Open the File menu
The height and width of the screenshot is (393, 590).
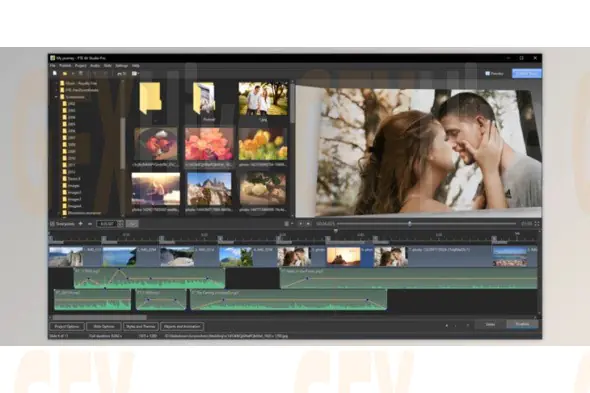pyautogui.click(x=53, y=66)
